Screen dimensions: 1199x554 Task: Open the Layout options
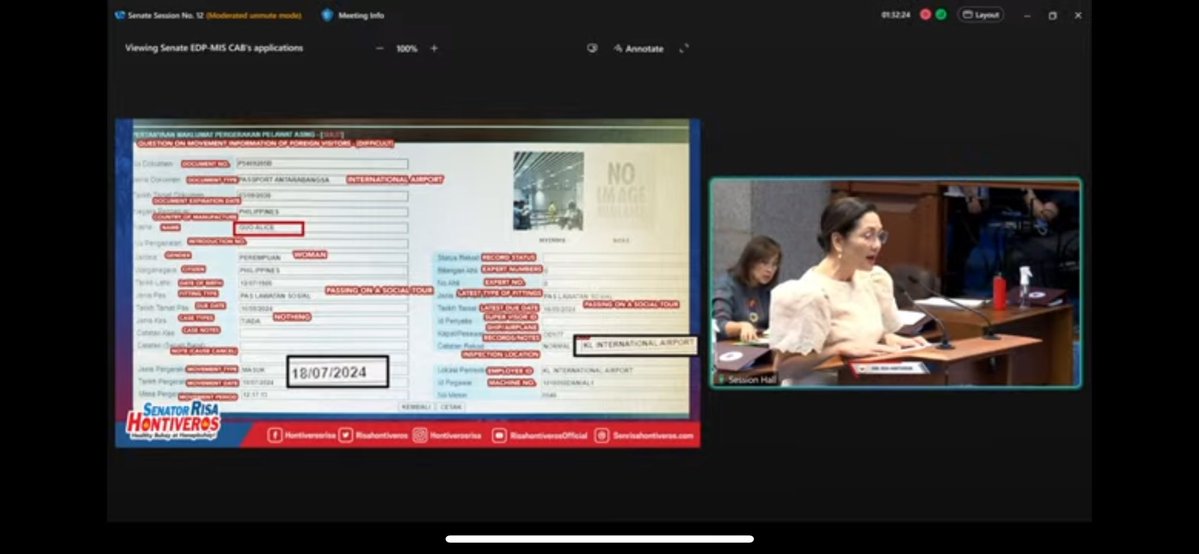pyautogui.click(x=980, y=15)
